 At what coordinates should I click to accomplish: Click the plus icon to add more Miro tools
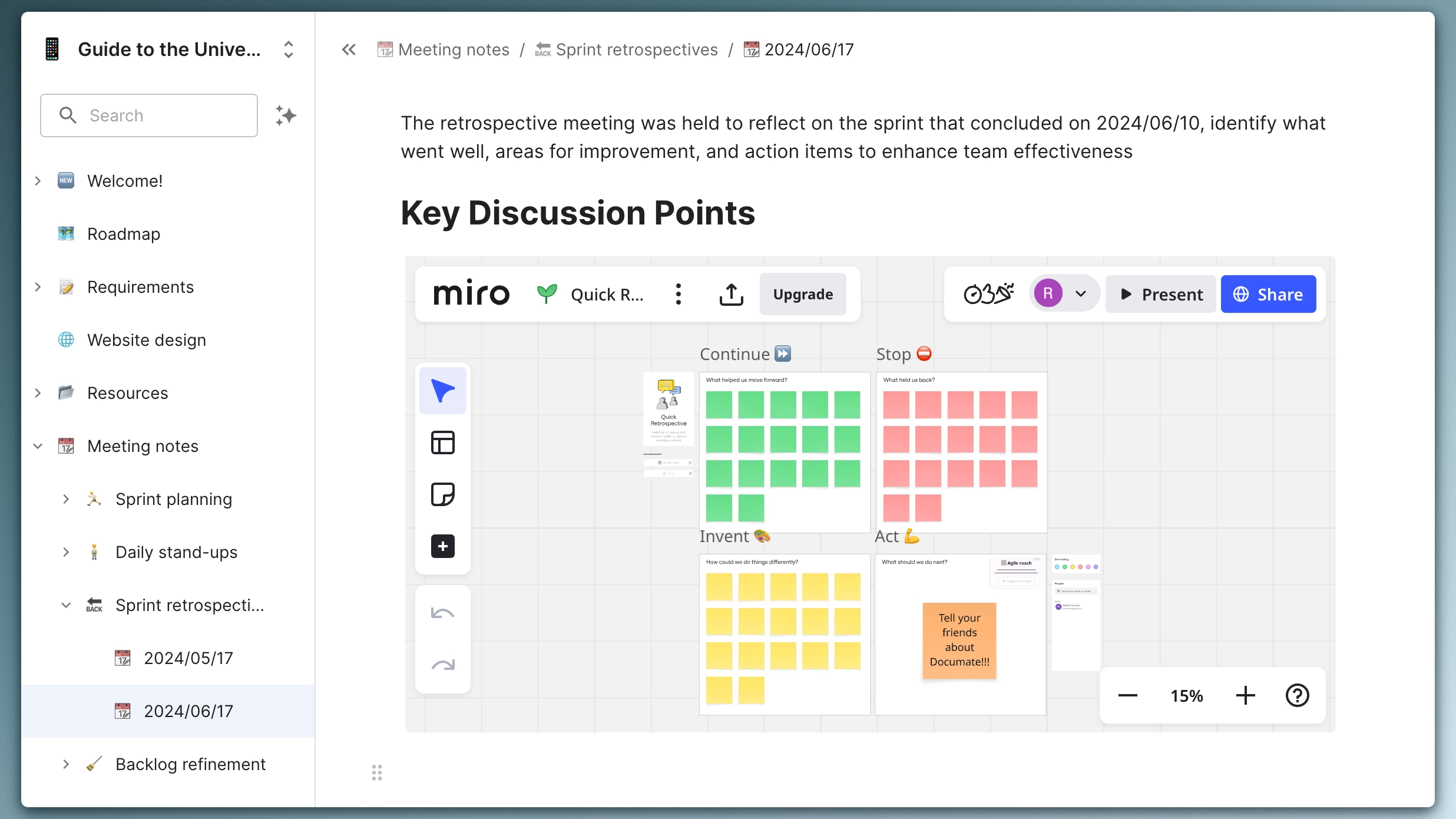click(442, 546)
